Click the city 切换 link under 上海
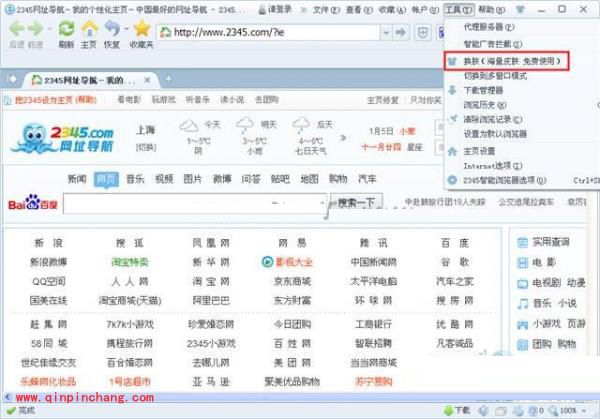Image resolution: width=600 pixels, height=419 pixels. tap(146, 147)
